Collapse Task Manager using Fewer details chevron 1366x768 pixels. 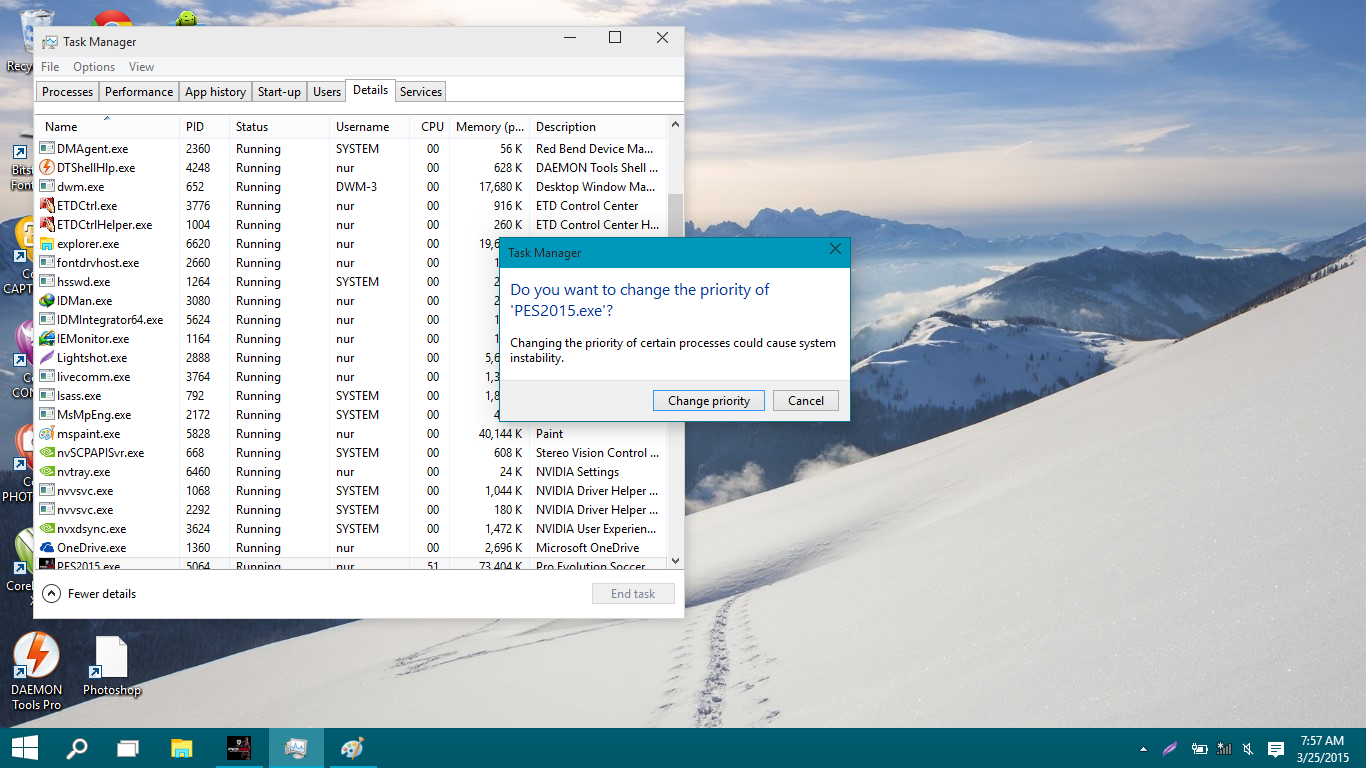[51, 593]
